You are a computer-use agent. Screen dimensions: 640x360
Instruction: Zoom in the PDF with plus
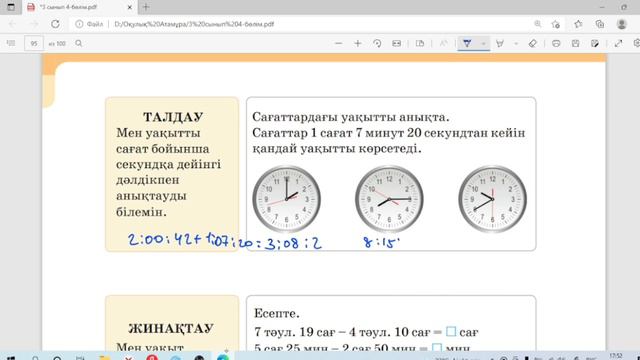[358, 43]
